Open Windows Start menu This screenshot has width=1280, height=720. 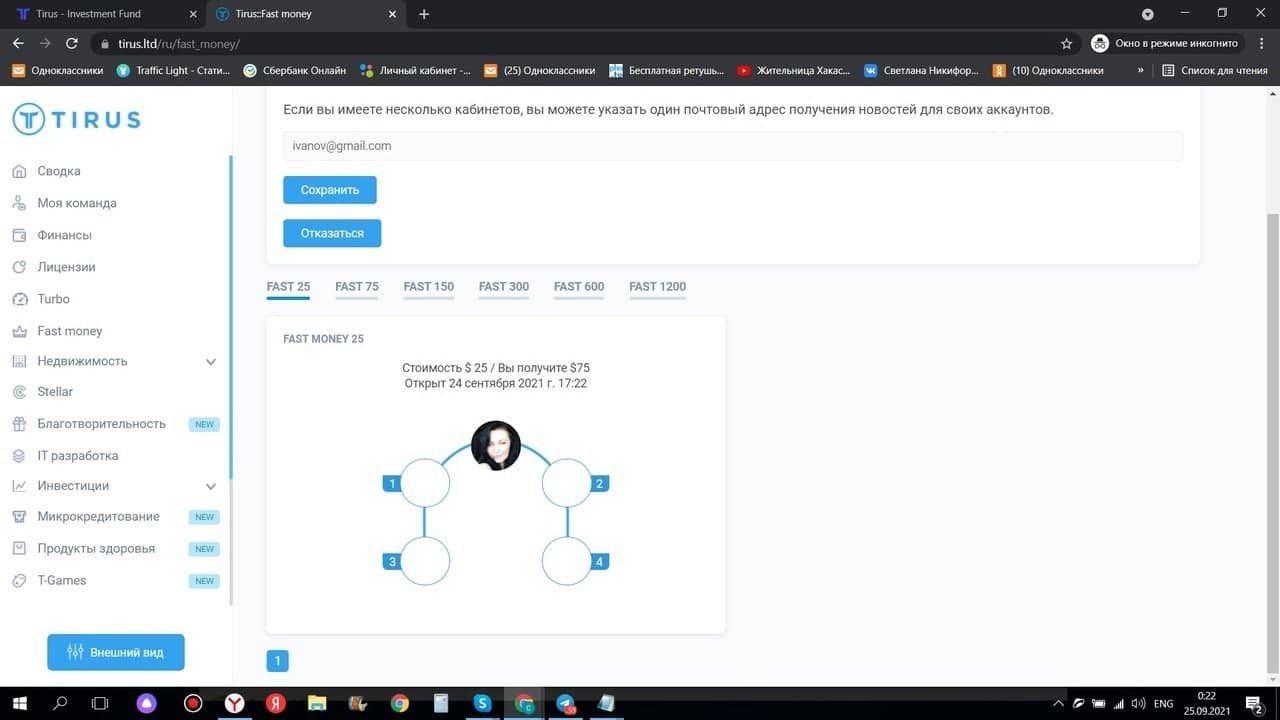[19, 703]
